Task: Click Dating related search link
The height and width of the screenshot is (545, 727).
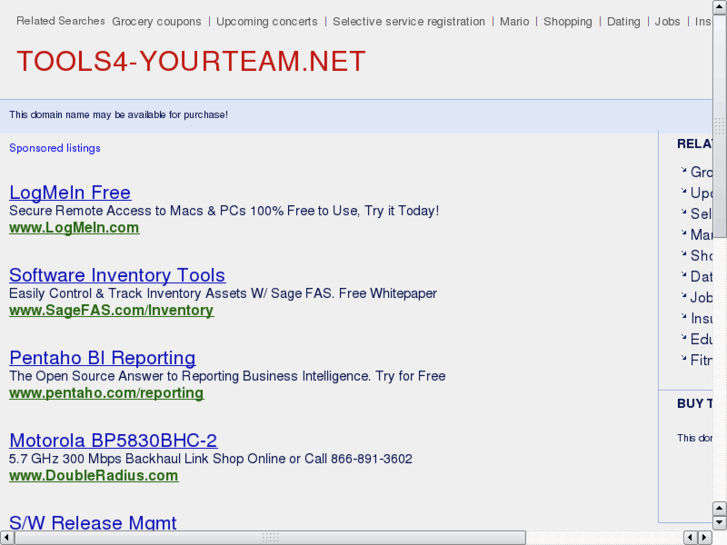Action: click(623, 22)
